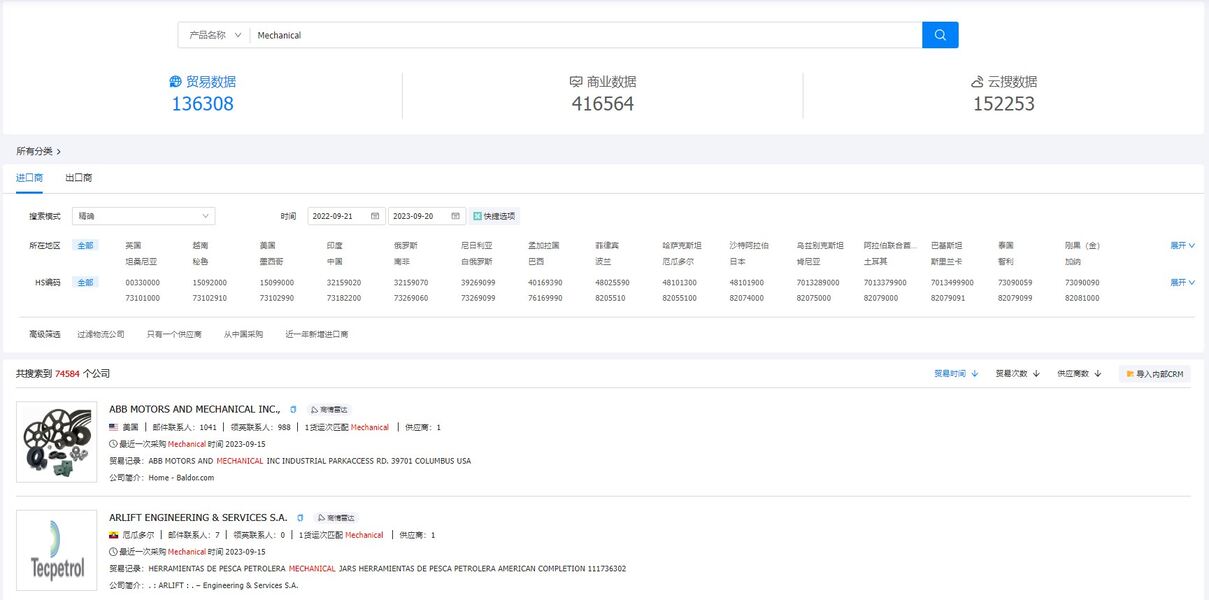
Task: Open 云搜数据 152253 results tab
Action: [1004, 93]
